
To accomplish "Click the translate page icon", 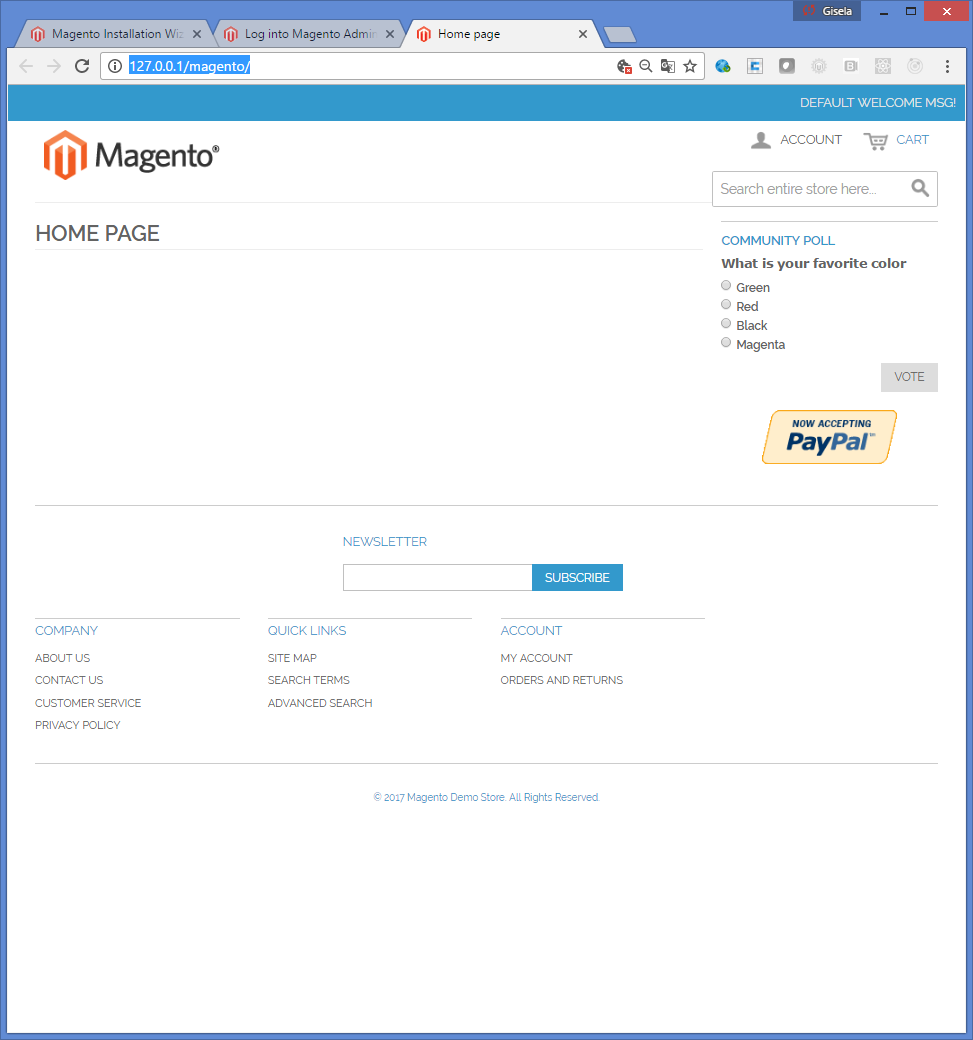I will click(x=668, y=66).
